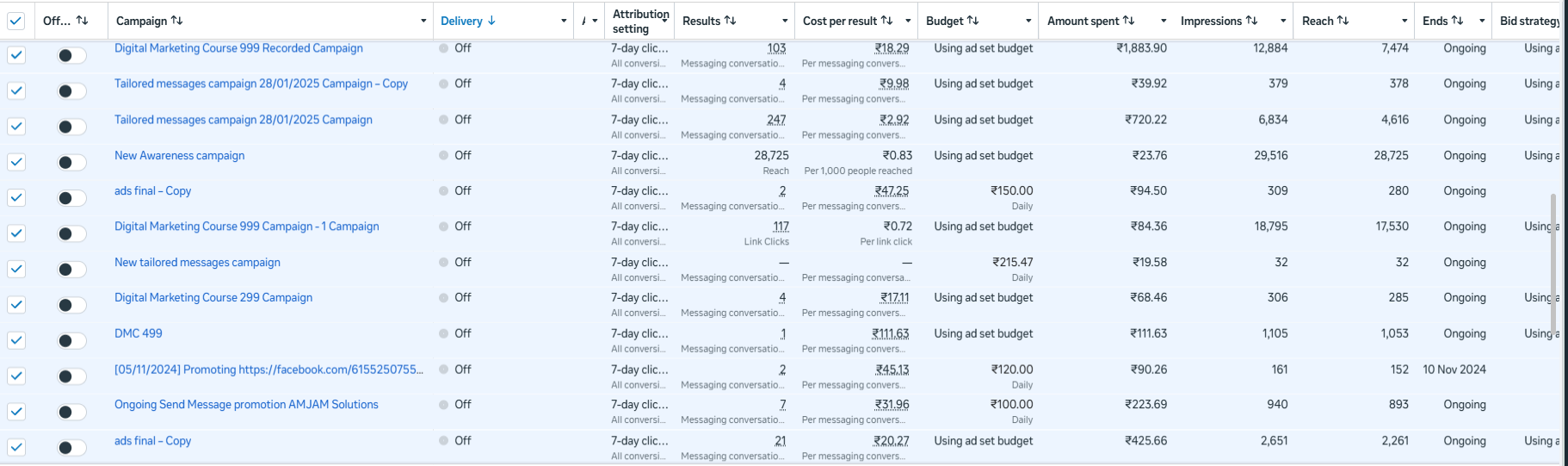Image resolution: width=1568 pixels, height=466 pixels.
Task: Enable the New Awareness campaign switch
Action: pos(71,163)
